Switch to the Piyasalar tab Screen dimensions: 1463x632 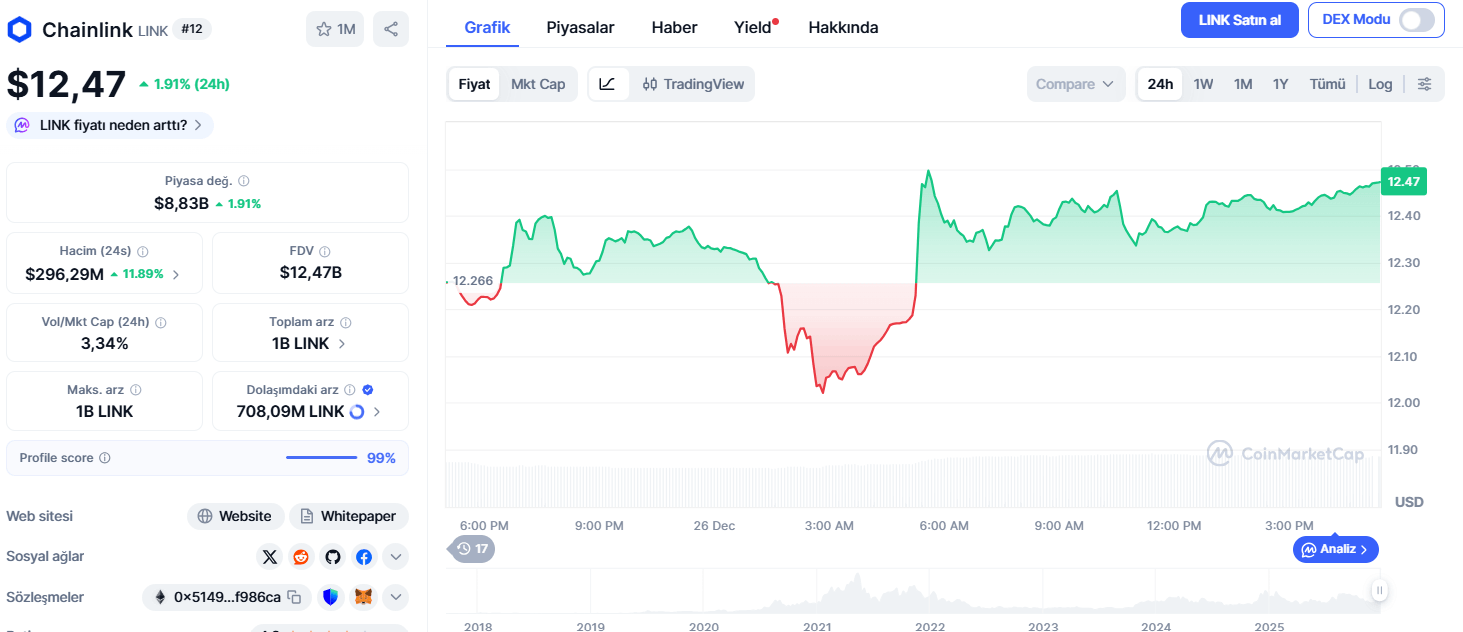pos(580,27)
